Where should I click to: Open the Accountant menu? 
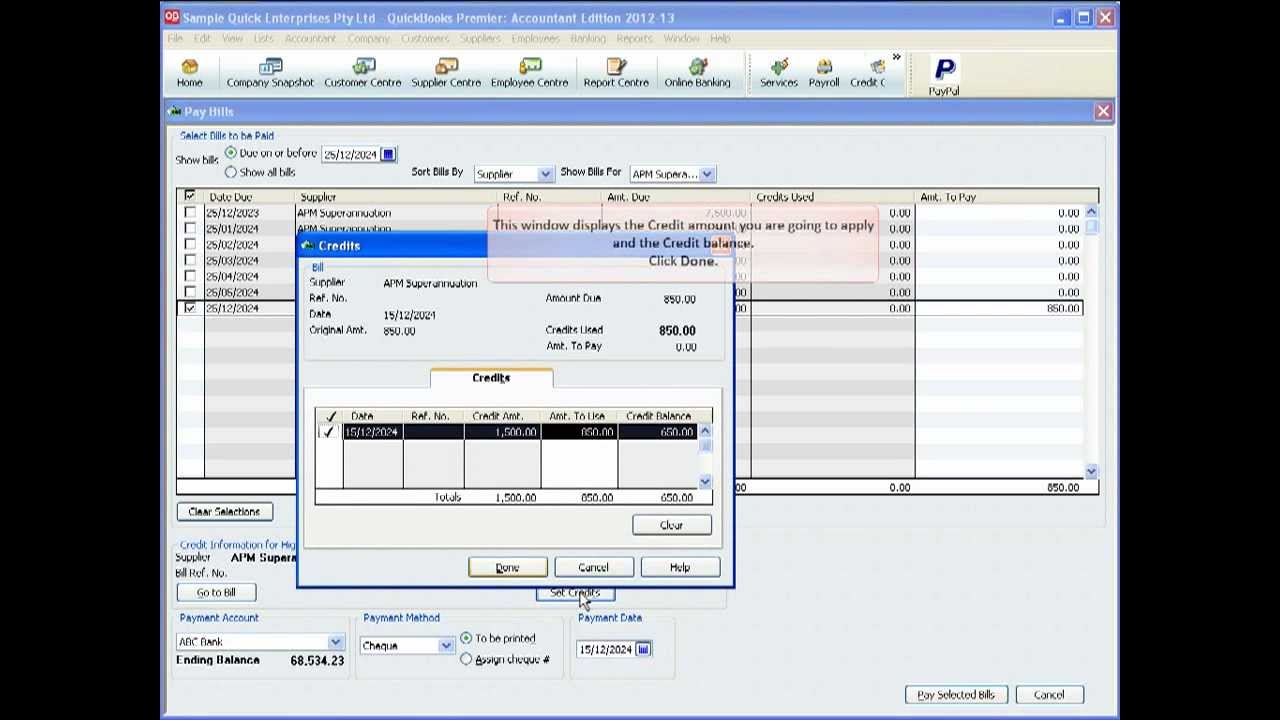click(x=310, y=38)
